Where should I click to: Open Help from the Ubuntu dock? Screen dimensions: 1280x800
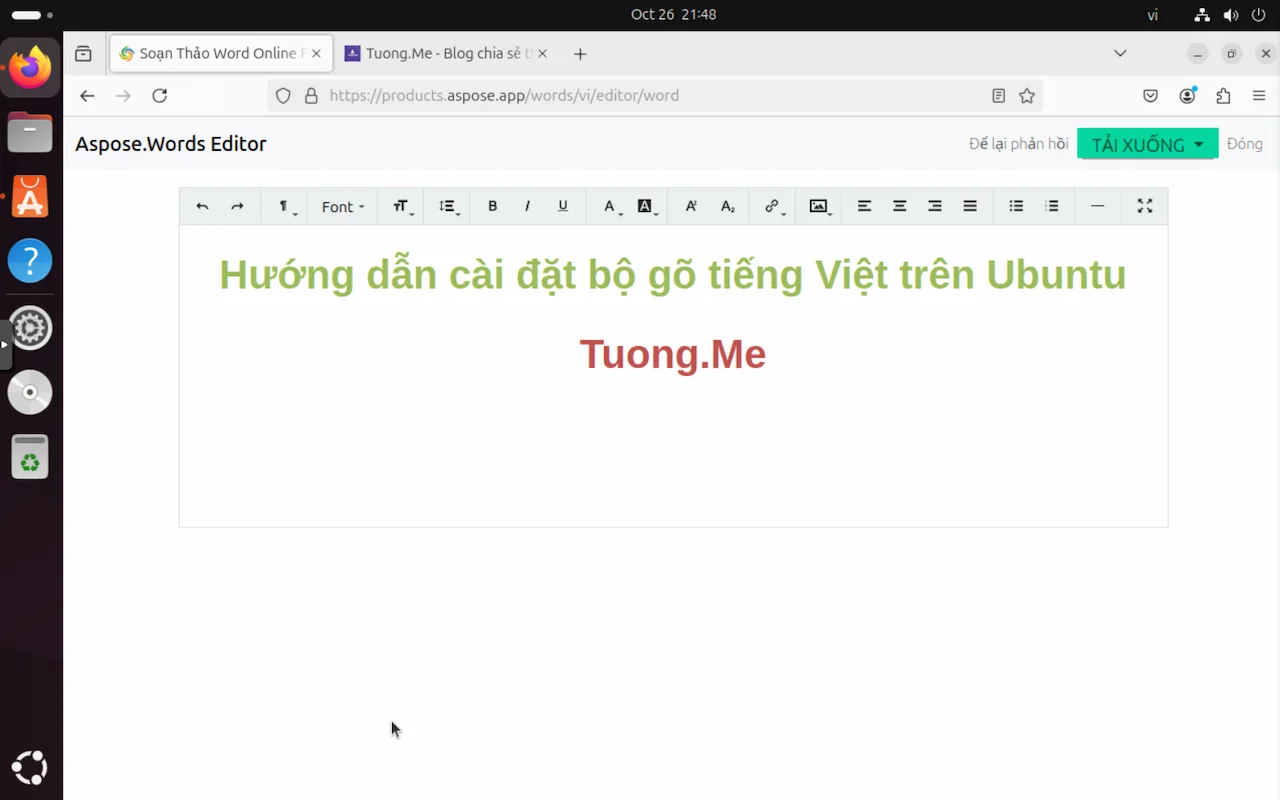30,261
